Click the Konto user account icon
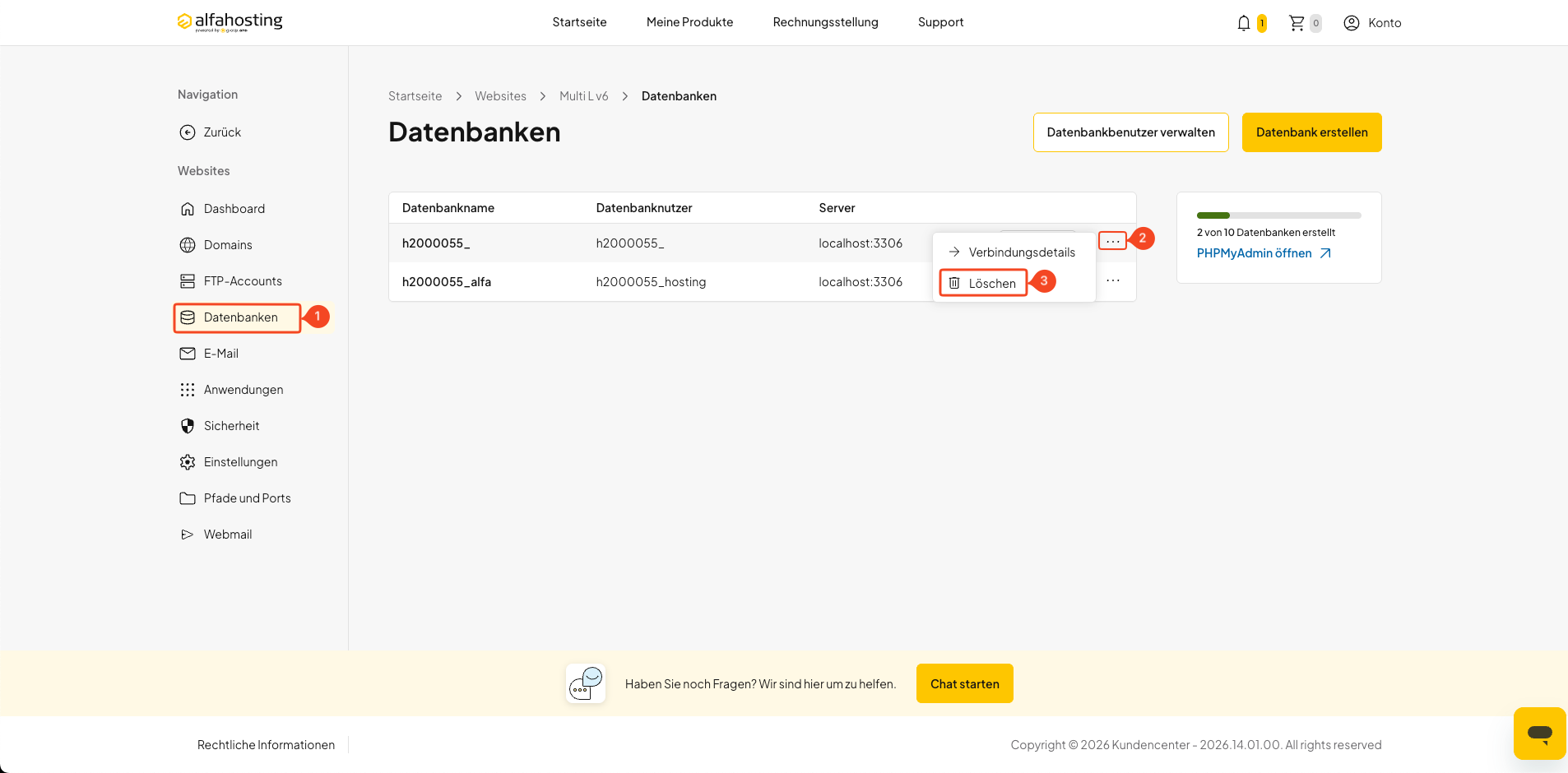Viewport: 1568px width, 773px height. click(x=1352, y=23)
